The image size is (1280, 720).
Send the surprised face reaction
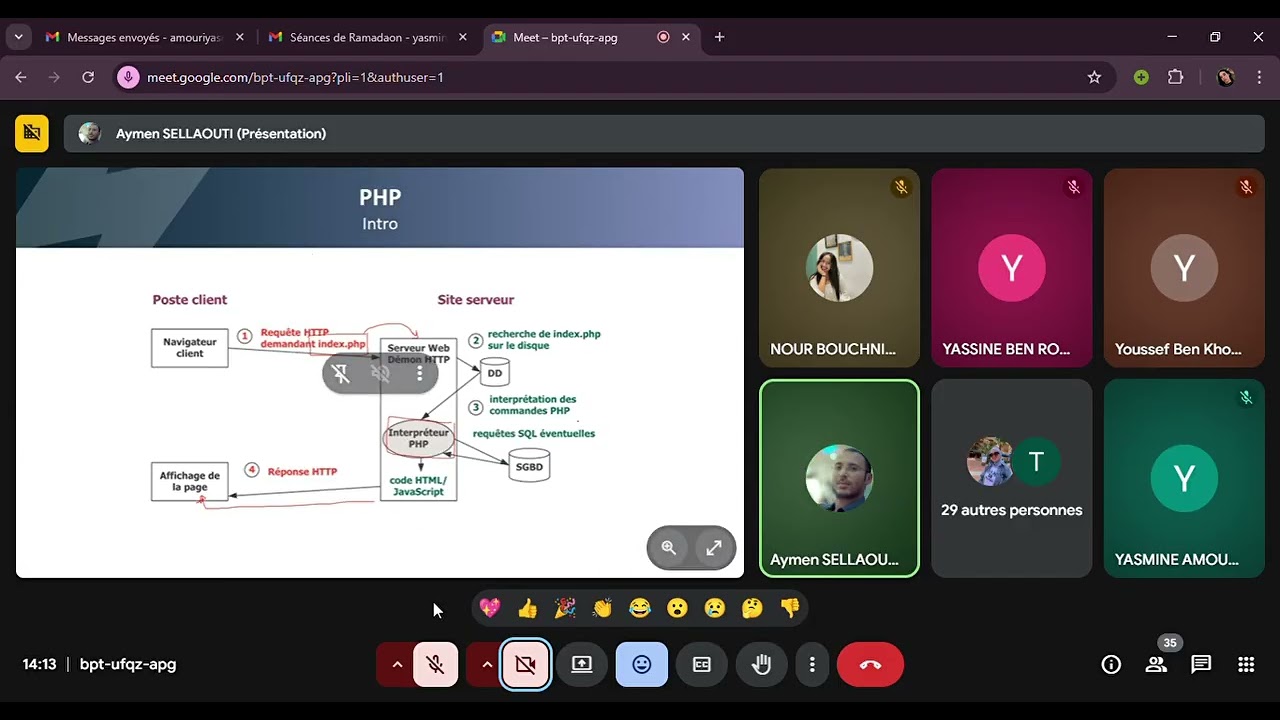click(x=677, y=608)
